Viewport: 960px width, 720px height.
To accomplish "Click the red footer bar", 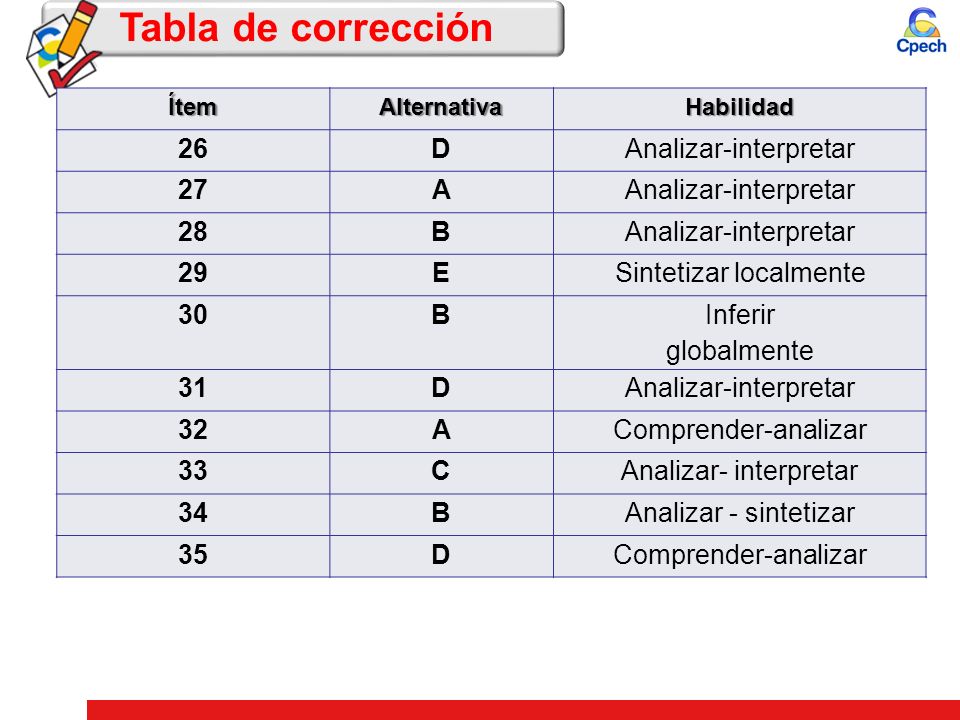I will (x=523, y=710).
